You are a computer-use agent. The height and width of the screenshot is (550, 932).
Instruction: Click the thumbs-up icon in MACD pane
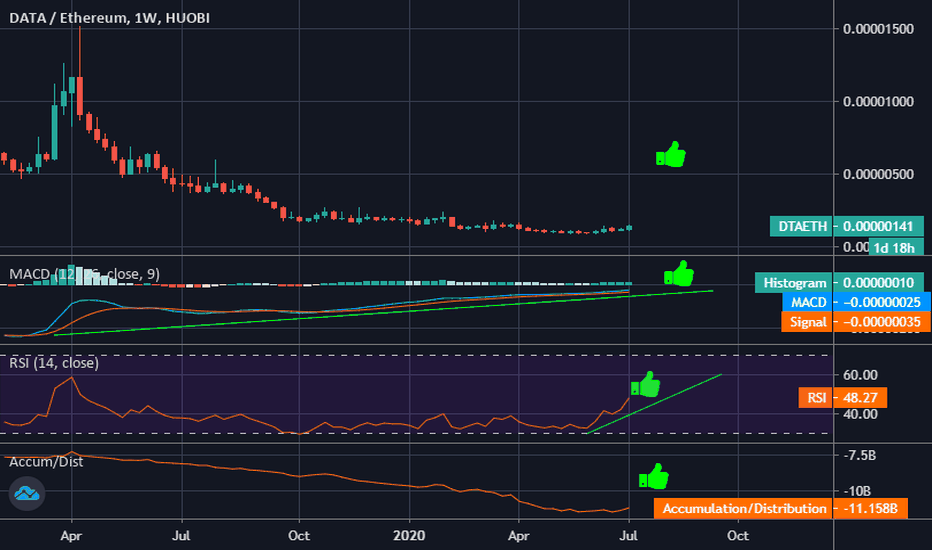point(679,274)
